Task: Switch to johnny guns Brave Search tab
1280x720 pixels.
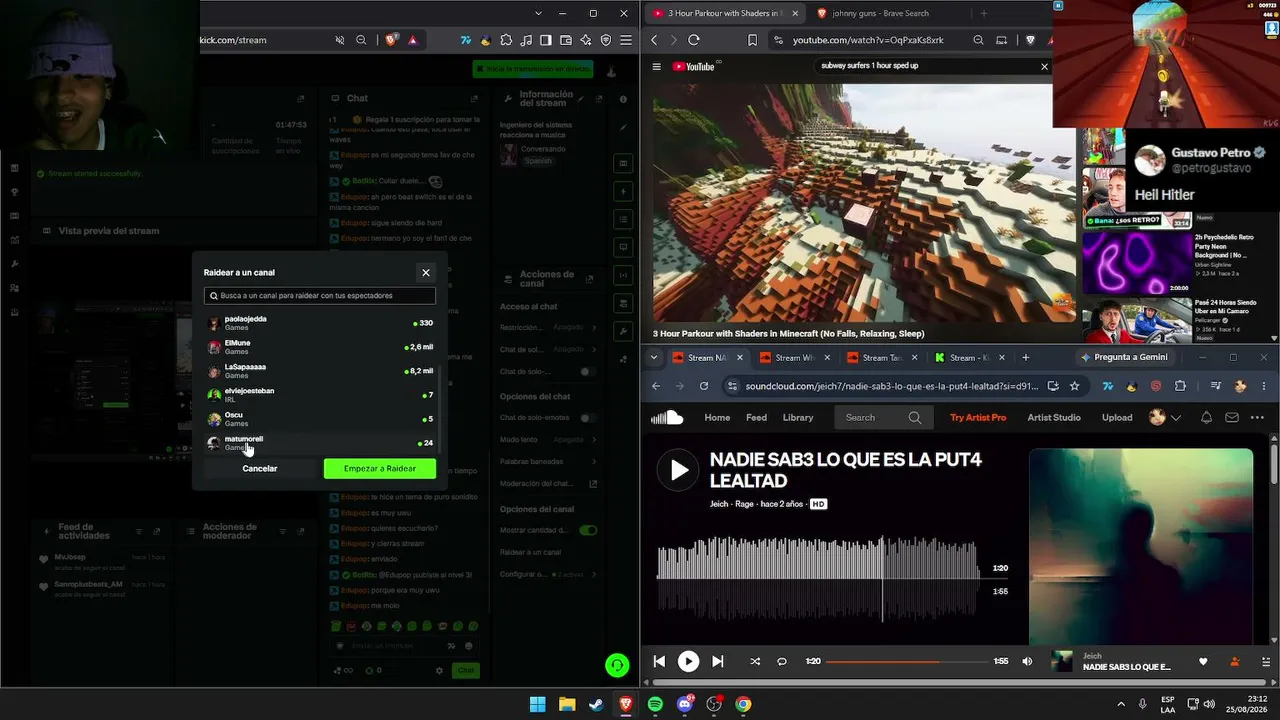Action: tap(880, 13)
